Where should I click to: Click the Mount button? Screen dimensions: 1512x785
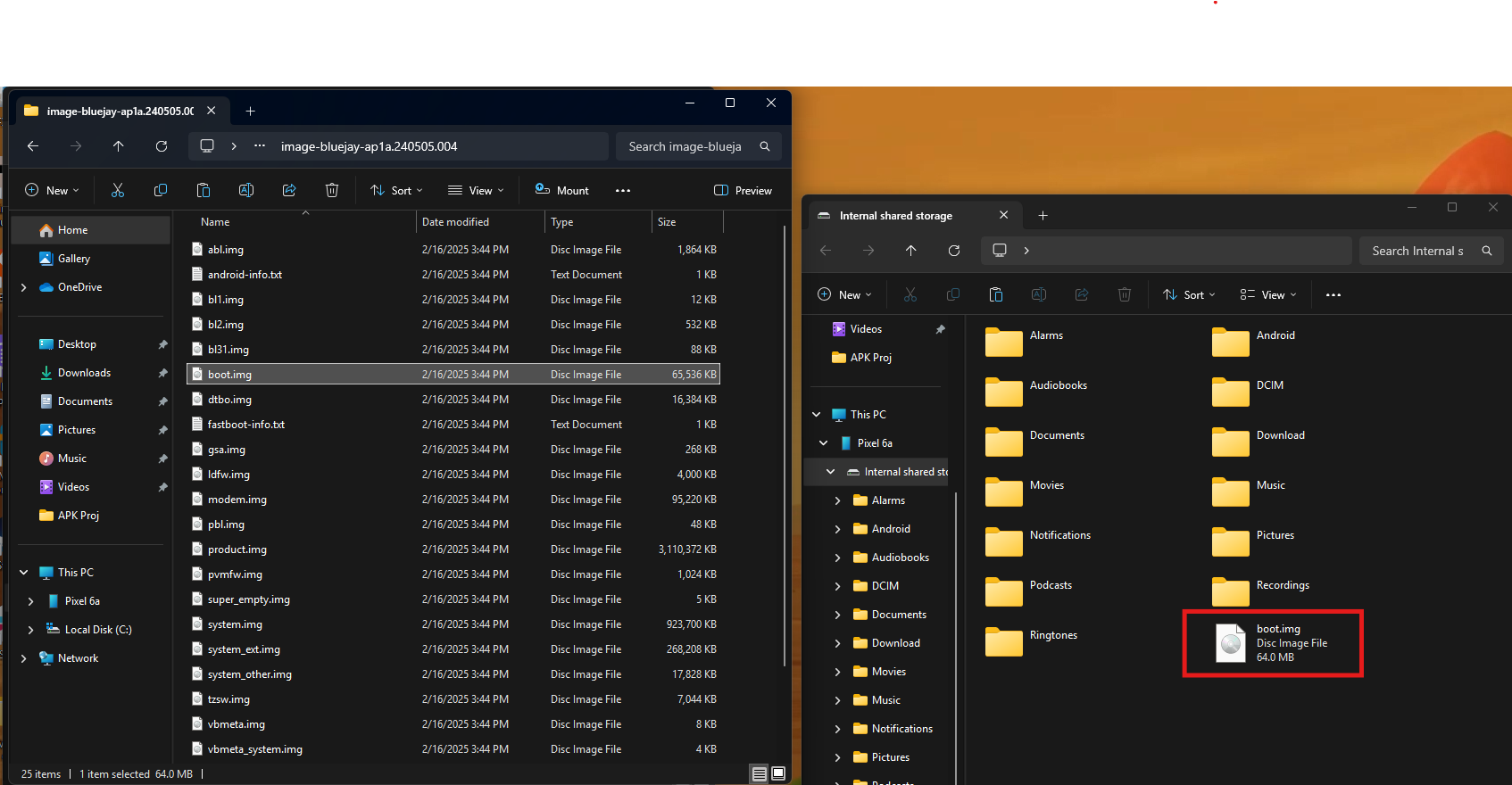(x=562, y=190)
